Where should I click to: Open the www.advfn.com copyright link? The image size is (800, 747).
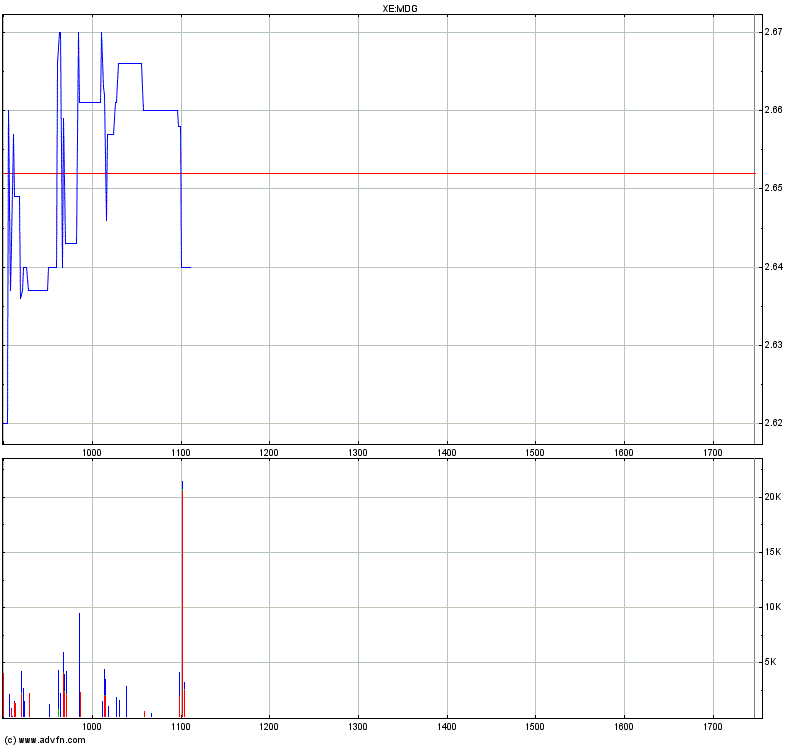[x=44, y=739]
